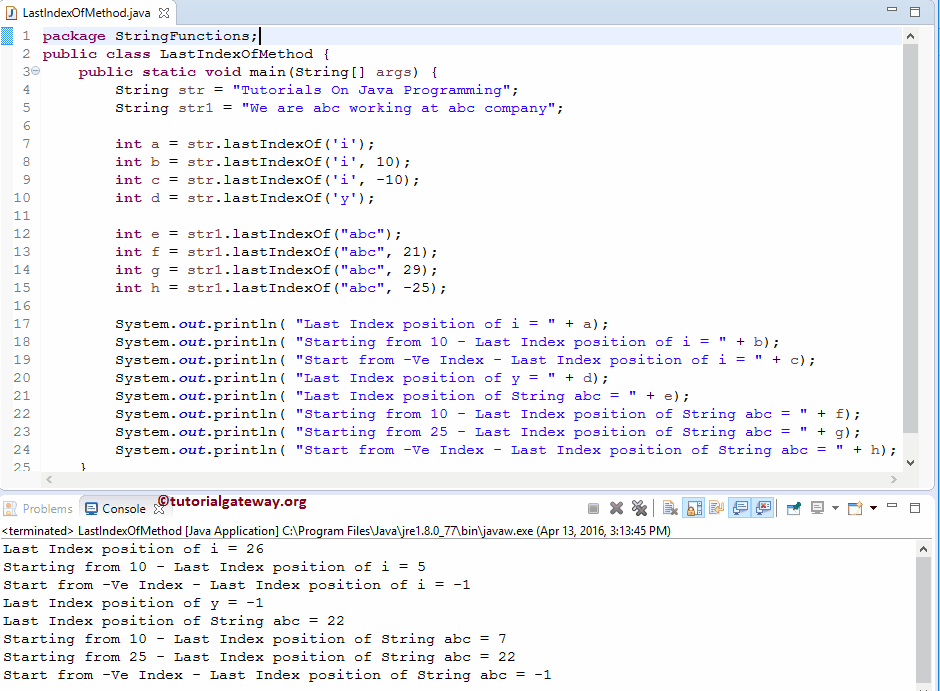This screenshot has height=691, width=940.
Task: Remove the terminated launch
Action: 616,508
